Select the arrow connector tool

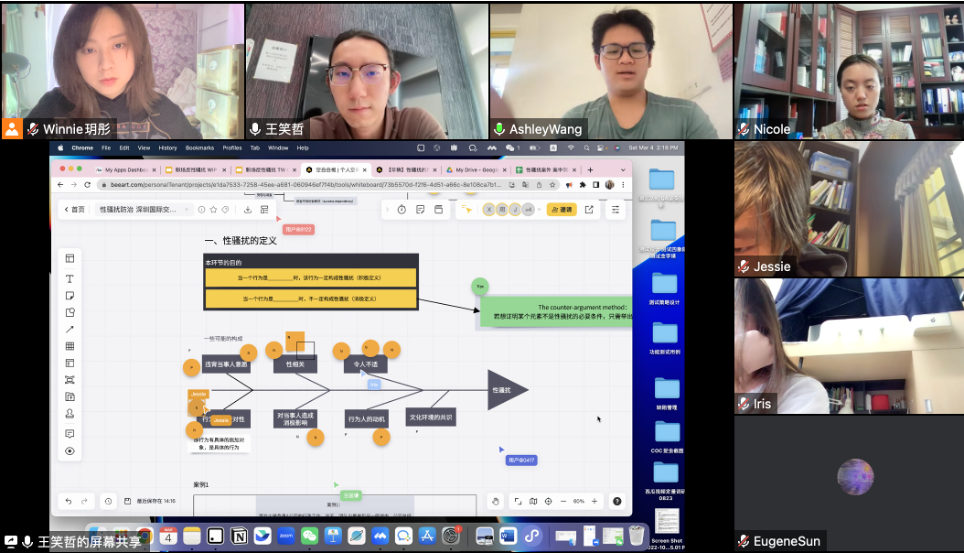coord(69,330)
